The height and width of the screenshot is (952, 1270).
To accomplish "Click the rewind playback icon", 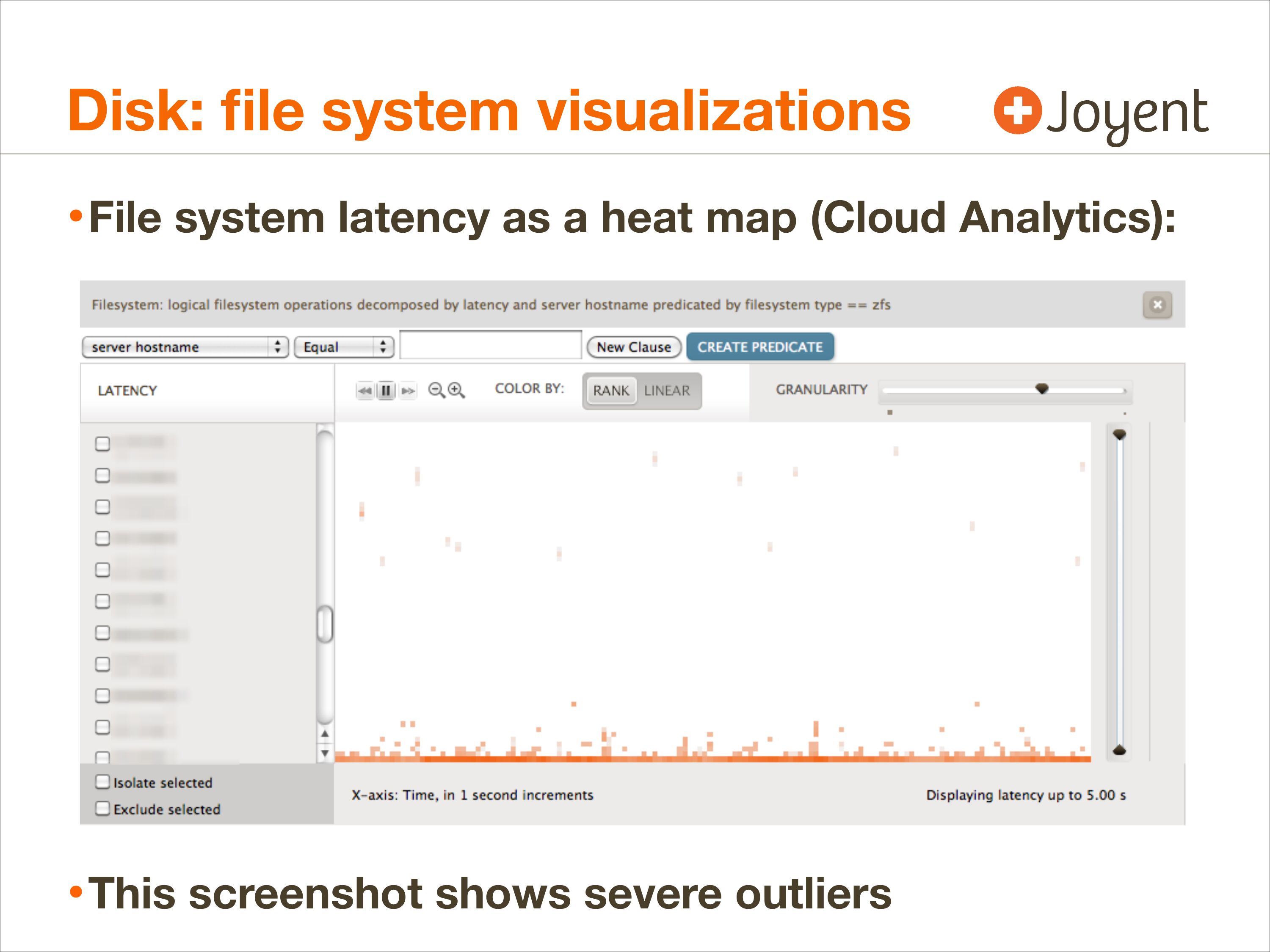I will point(365,391).
